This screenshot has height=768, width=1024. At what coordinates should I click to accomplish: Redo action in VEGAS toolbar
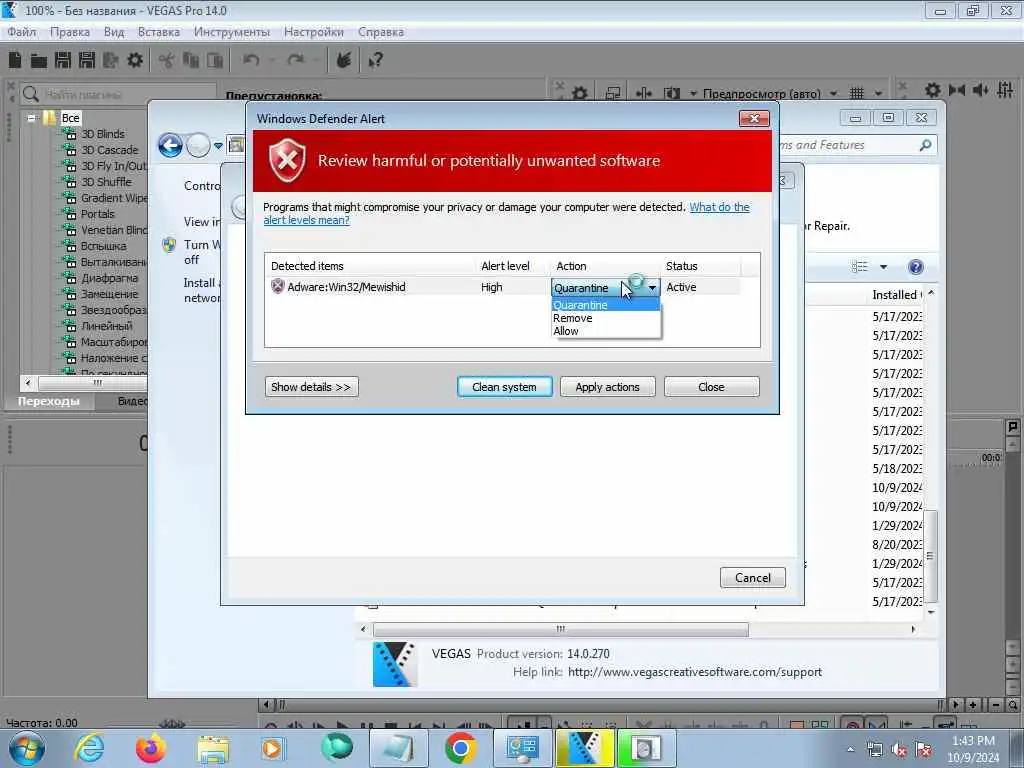coord(296,60)
